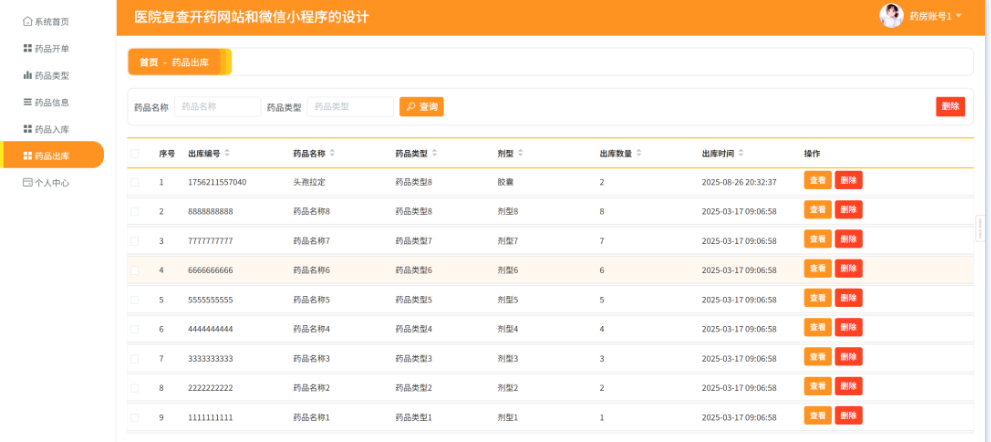The width and height of the screenshot is (991, 442).
Task: Click the 首页 breadcrumb link
Action: click(x=149, y=62)
